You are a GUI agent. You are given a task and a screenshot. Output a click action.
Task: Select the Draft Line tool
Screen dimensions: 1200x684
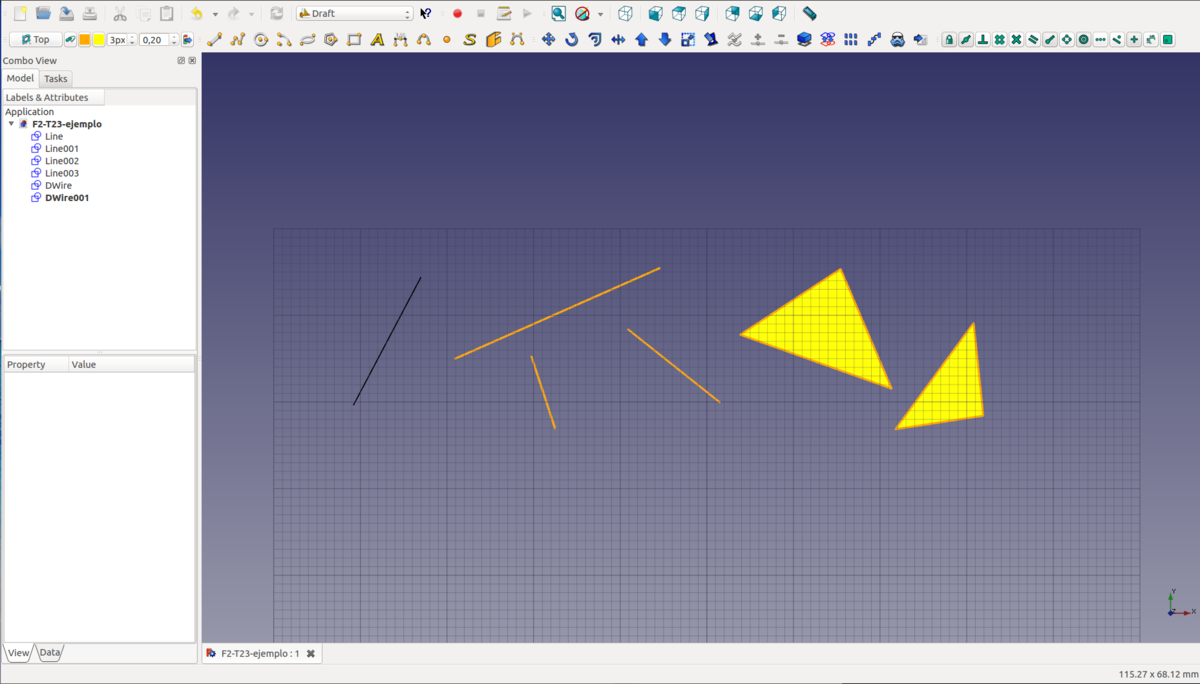tap(214, 40)
